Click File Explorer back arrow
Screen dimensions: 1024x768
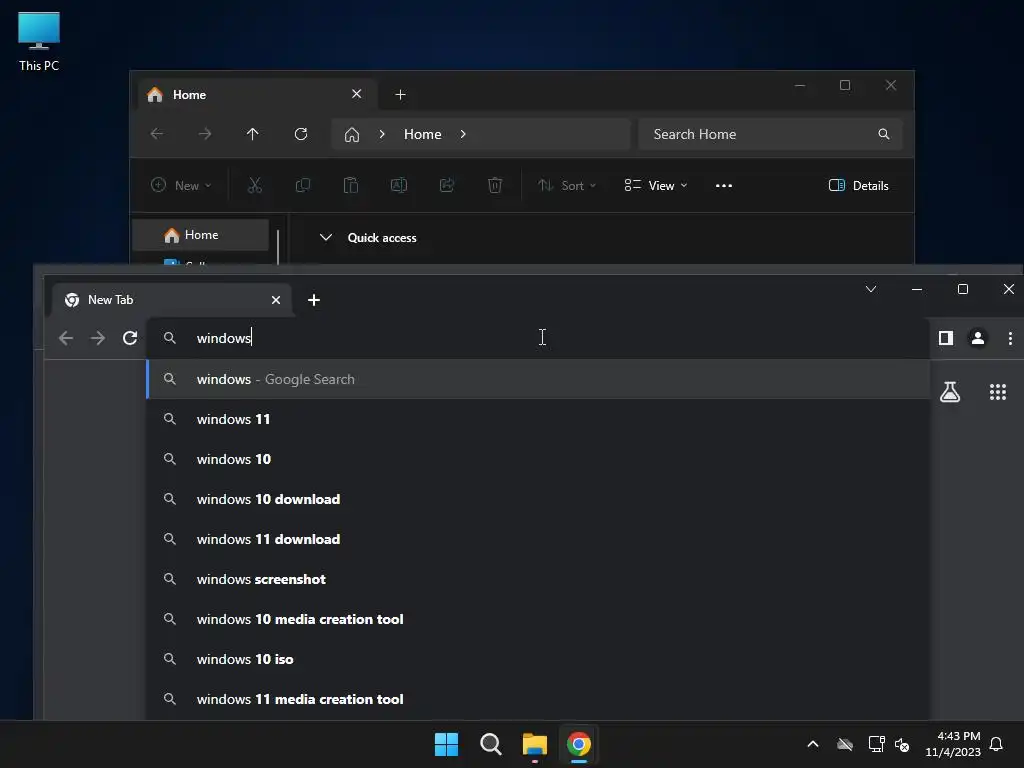click(157, 134)
